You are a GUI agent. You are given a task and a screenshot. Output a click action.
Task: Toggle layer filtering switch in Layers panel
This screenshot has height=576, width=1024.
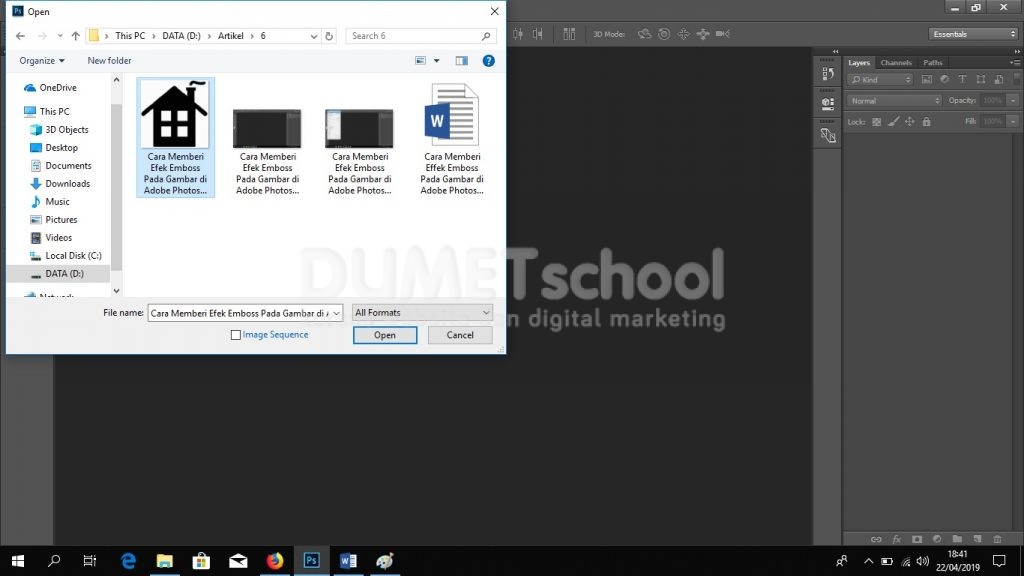(x=1016, y=80)
